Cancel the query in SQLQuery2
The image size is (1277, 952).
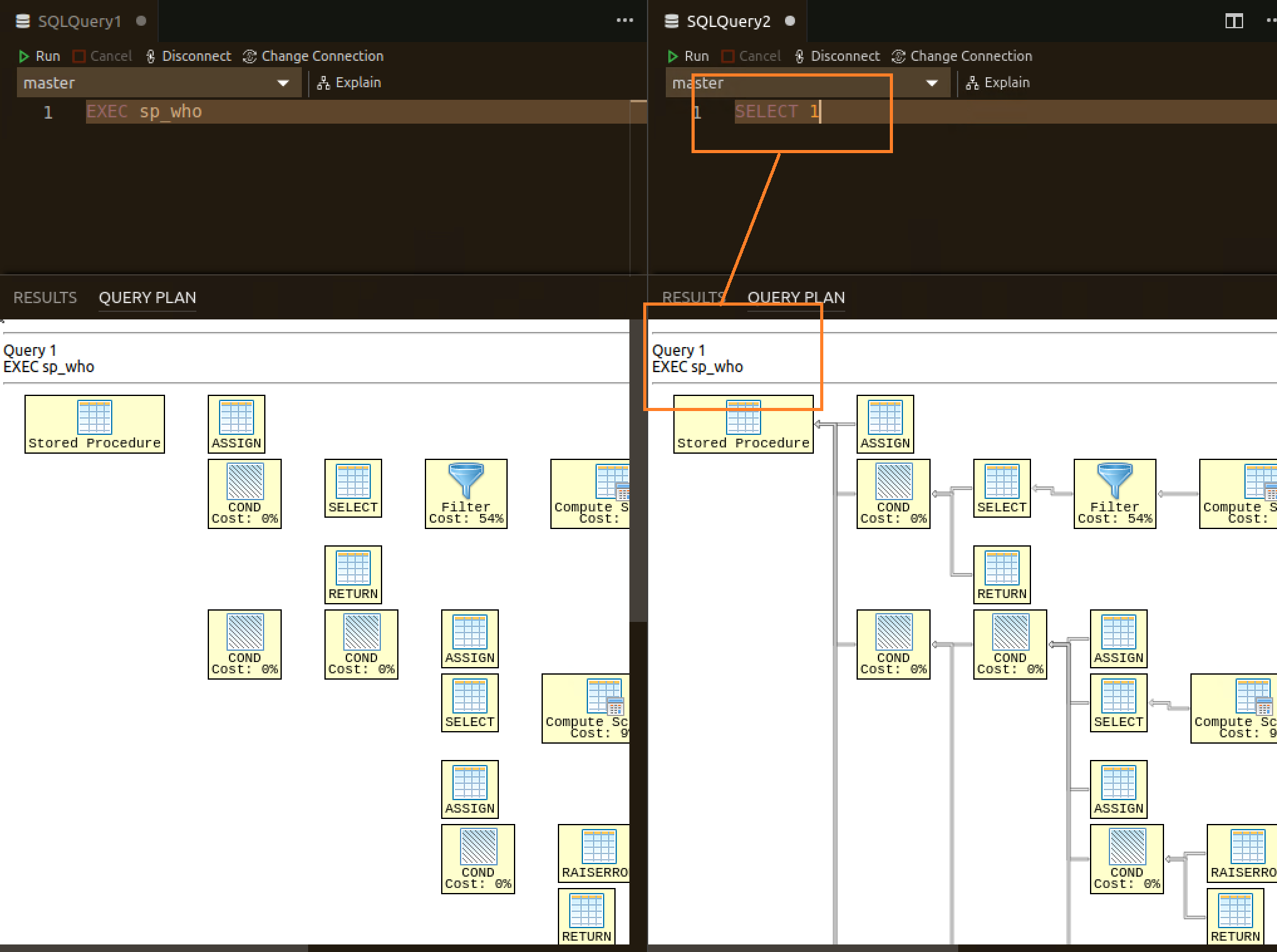tap(751, 56)
